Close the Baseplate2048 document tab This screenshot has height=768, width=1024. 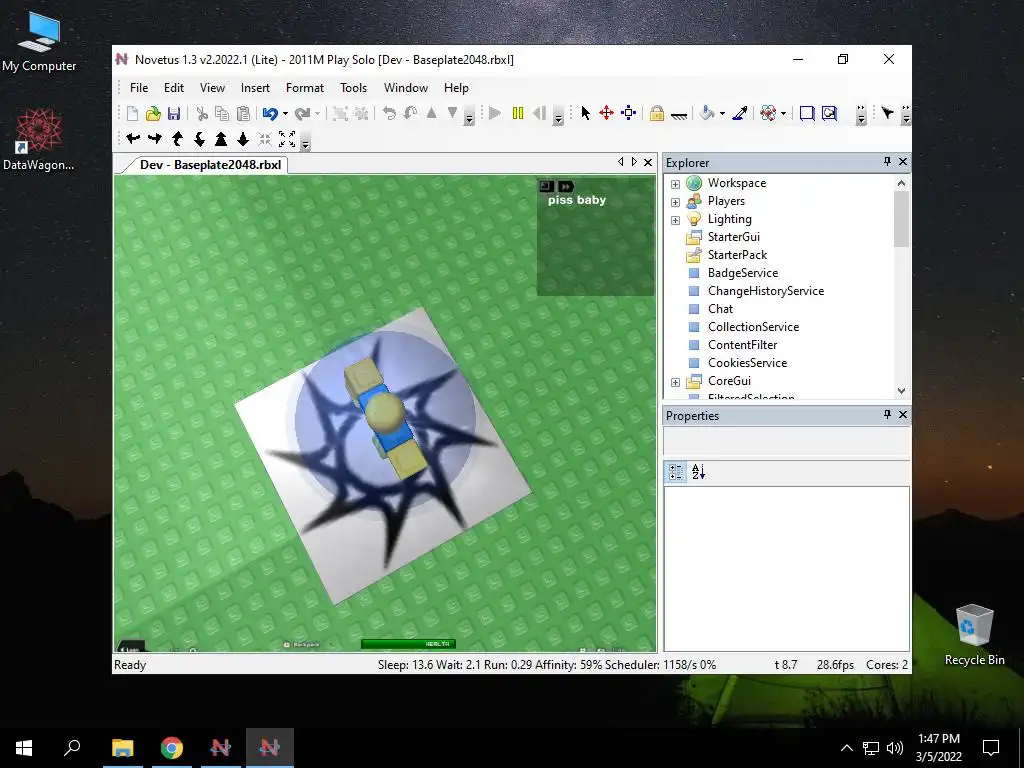648,162
